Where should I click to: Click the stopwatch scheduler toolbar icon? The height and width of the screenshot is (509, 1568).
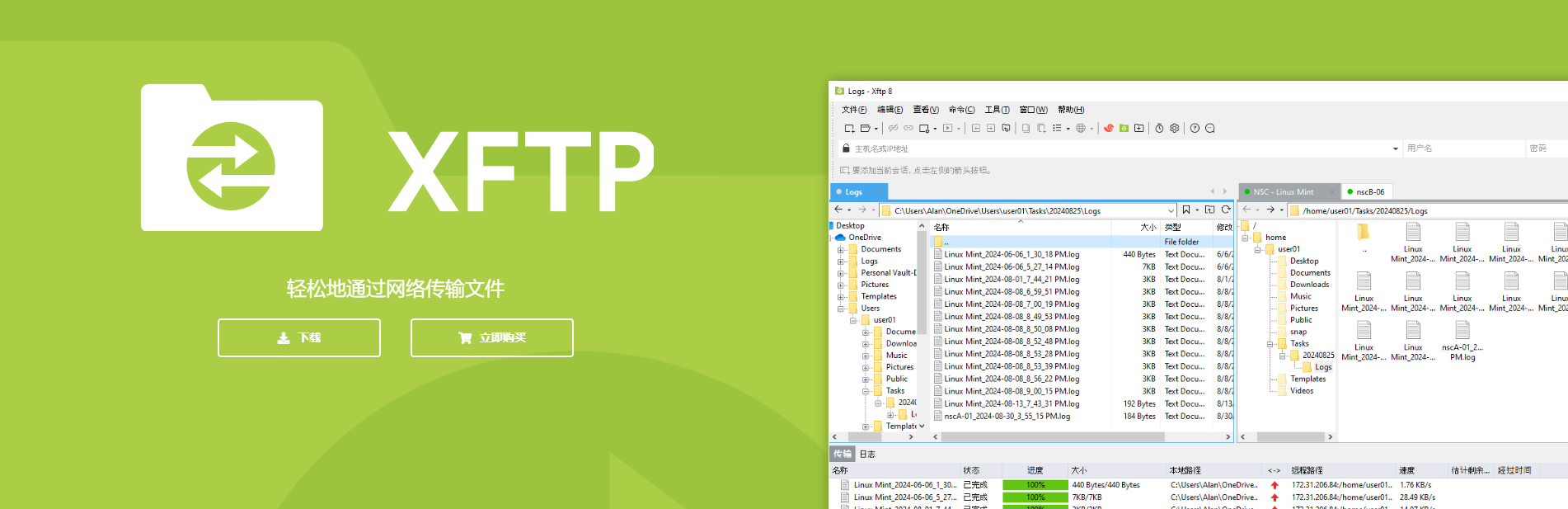point(1159,128)
